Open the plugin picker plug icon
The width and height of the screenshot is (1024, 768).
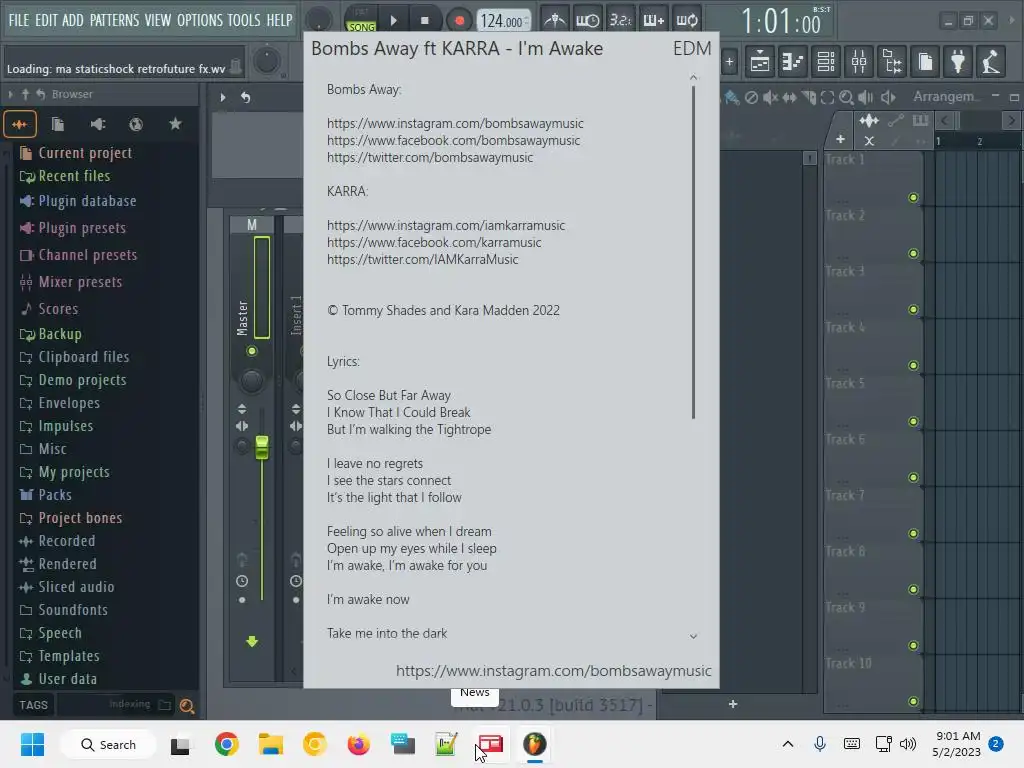[958, 62]
